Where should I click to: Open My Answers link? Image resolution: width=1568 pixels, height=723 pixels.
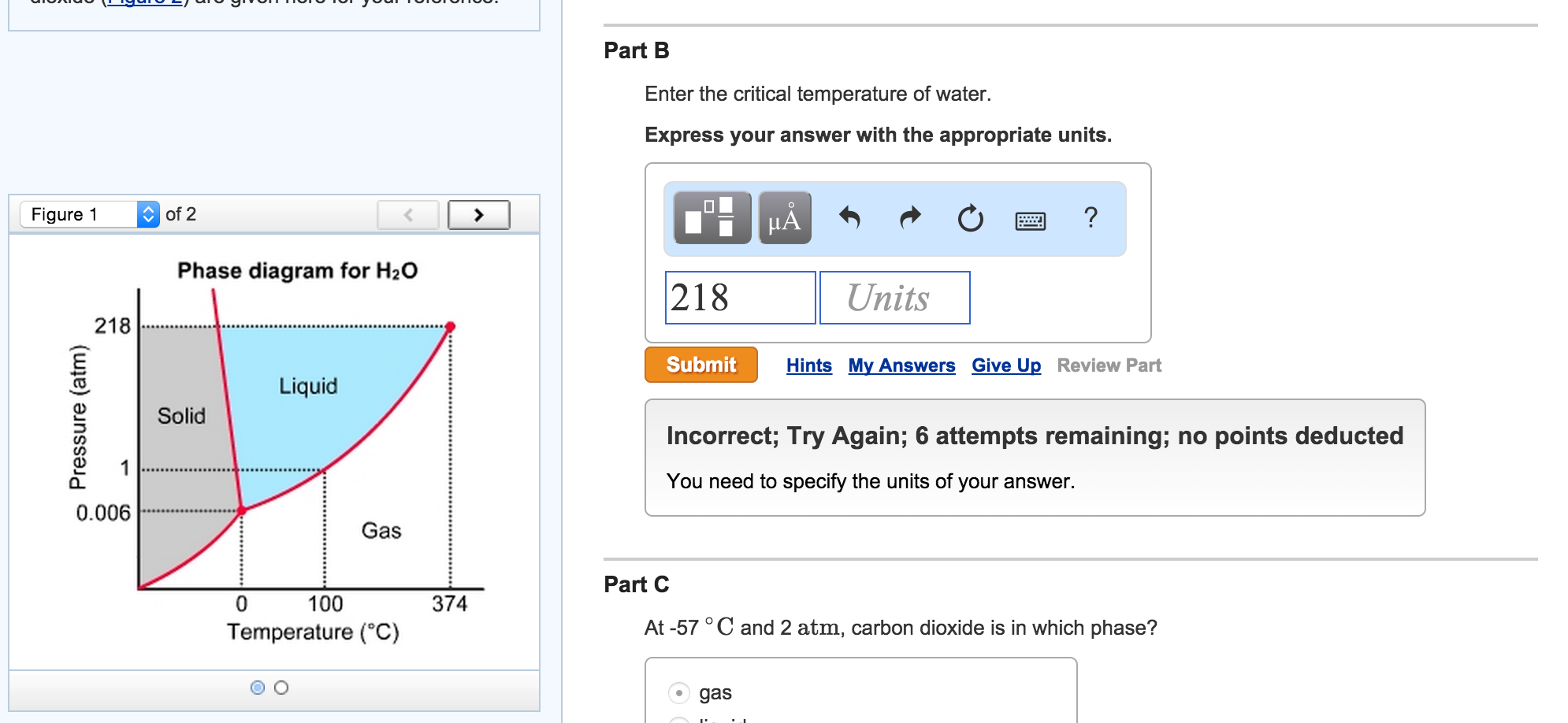(x=901, y=365)
